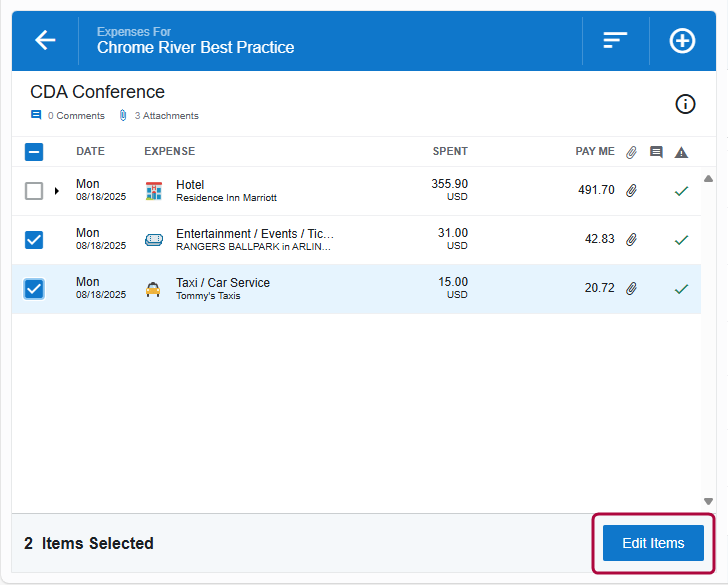Uncheck the Taxi / Car Service checkbox
Screen dimensions: 728x585
point(34,289)
